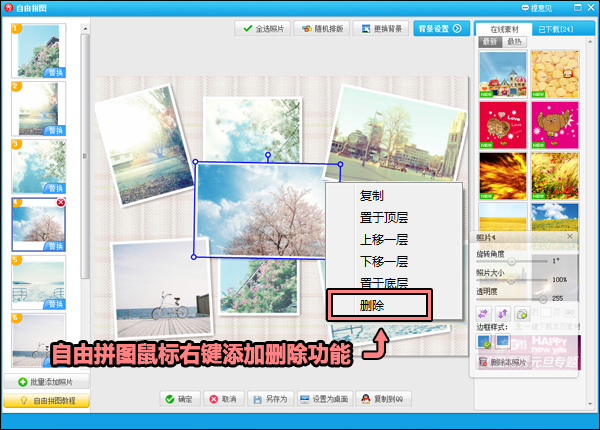Click the city square photo on the canvas
Screen dimensions: 600x430
pos(396,134)
